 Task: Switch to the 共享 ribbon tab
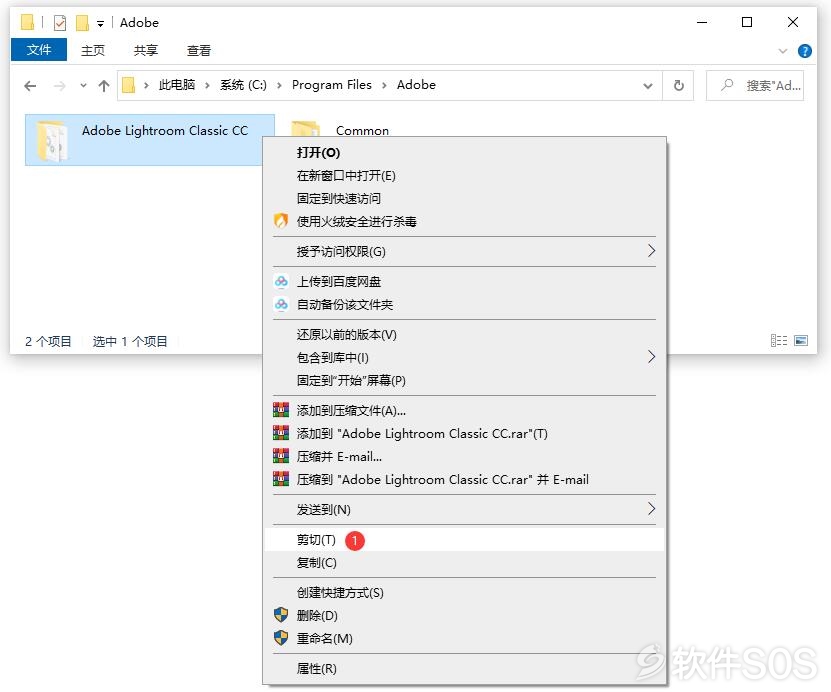click(146, 50)
